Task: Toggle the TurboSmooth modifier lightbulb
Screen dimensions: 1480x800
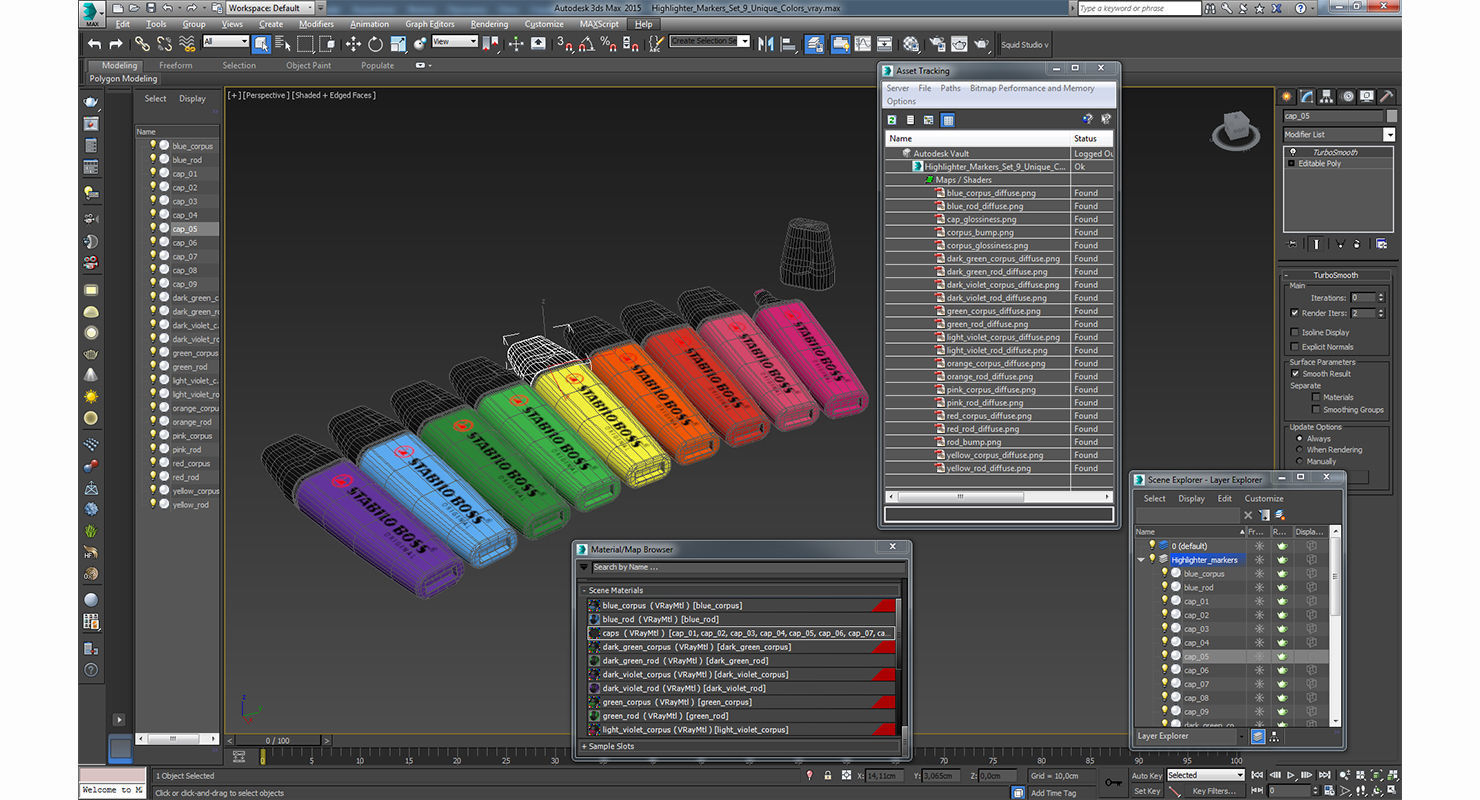Action: pos(1291,152)
